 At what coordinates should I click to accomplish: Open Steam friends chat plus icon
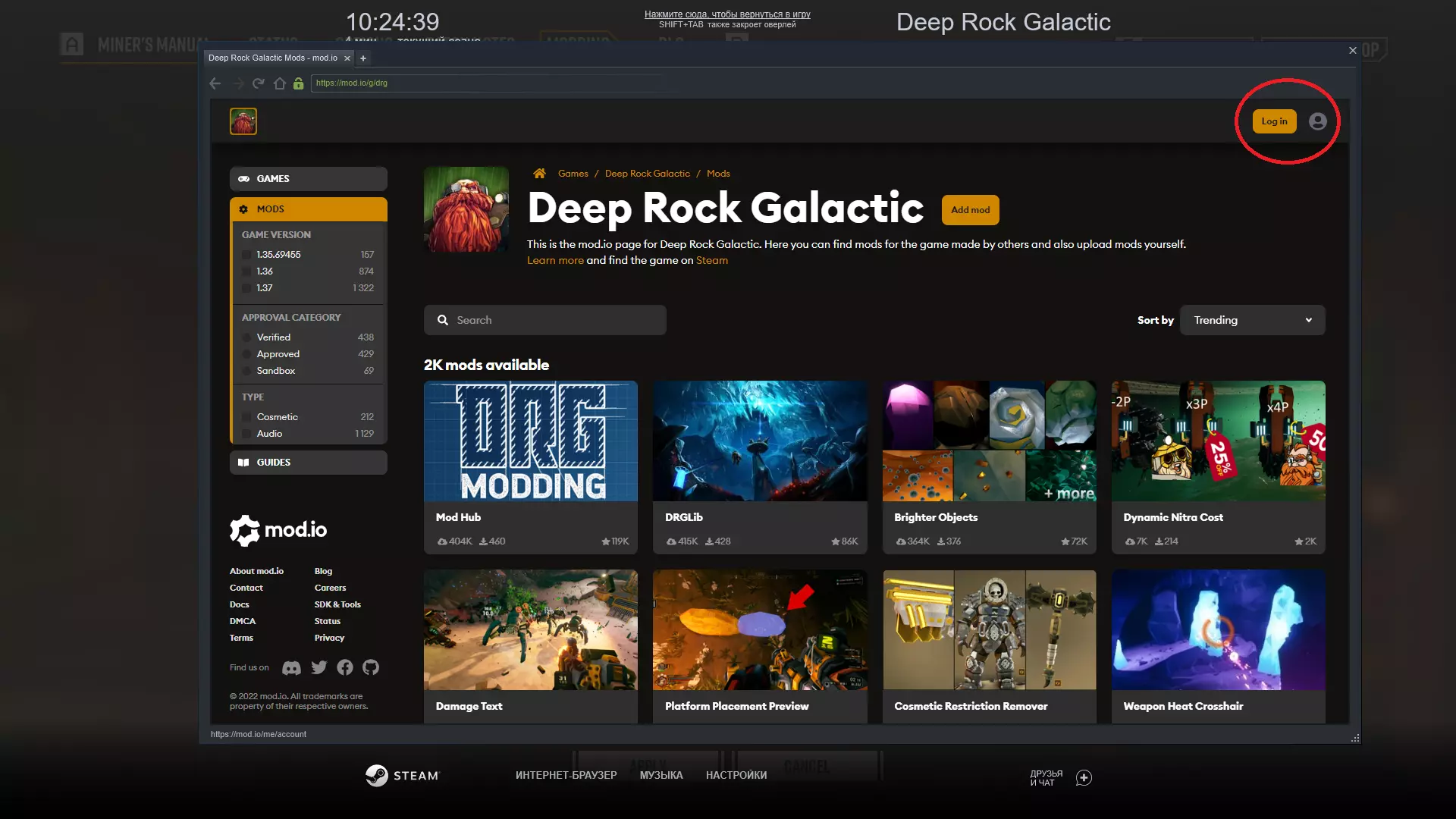pos(1084,778)
